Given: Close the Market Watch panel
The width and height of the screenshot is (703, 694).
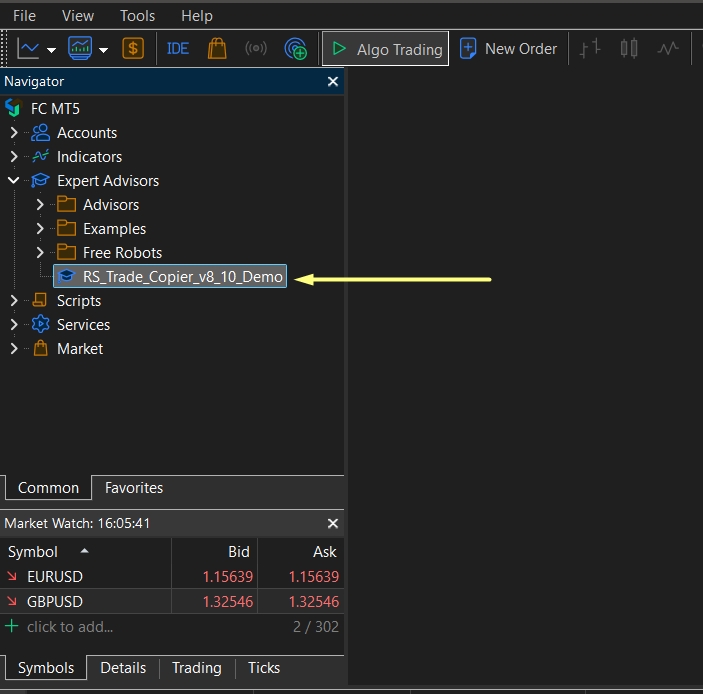Looking at the screenshot, I should pyautogui.click(x=333, y=523).
